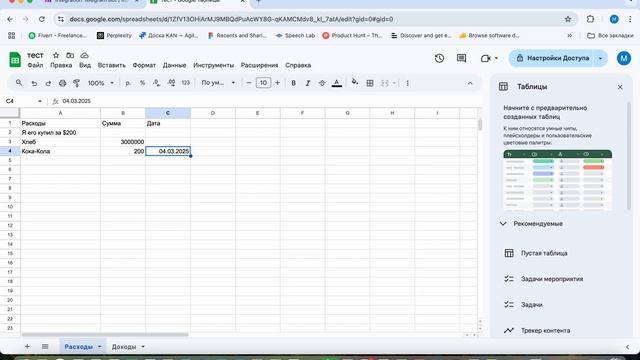Bookmark this page with star icon
Screen dimensions: 640x360
coord(568,19)
